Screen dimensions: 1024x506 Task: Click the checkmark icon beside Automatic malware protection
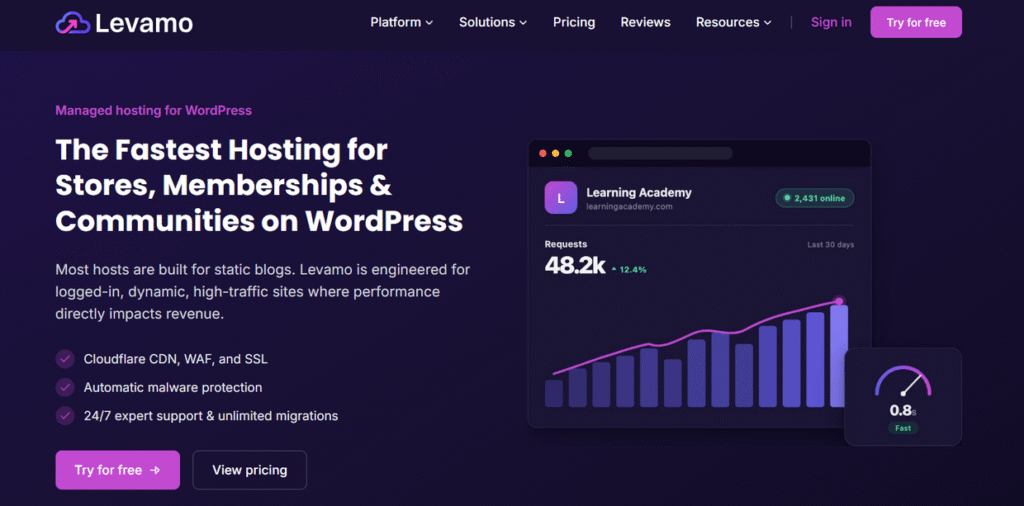65,387
